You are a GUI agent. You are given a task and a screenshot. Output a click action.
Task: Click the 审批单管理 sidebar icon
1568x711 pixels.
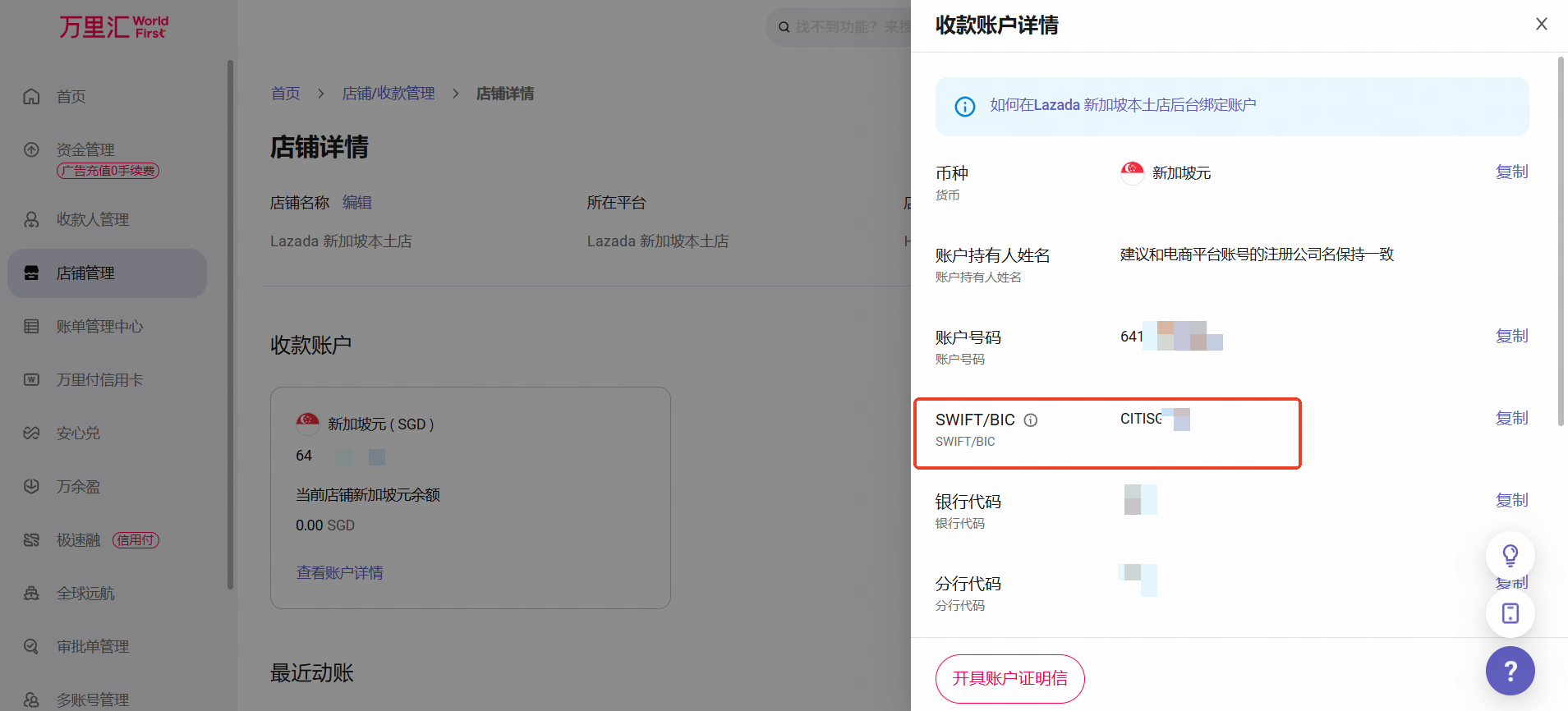pyautogui.click(x=31, y=646)
